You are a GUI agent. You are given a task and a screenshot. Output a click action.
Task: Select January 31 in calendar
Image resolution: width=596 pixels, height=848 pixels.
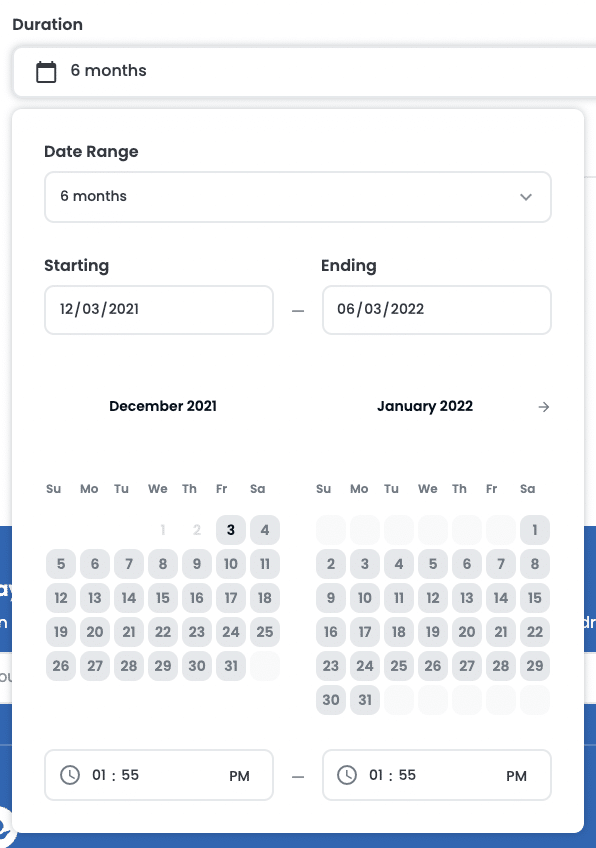365,700
